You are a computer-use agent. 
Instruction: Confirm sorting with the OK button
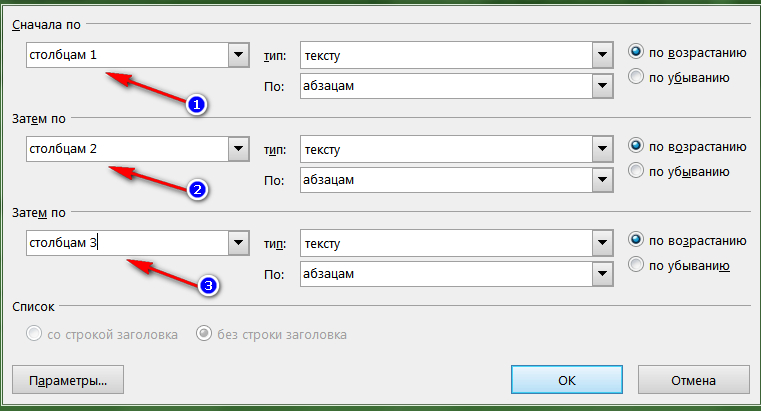(566, 380)
